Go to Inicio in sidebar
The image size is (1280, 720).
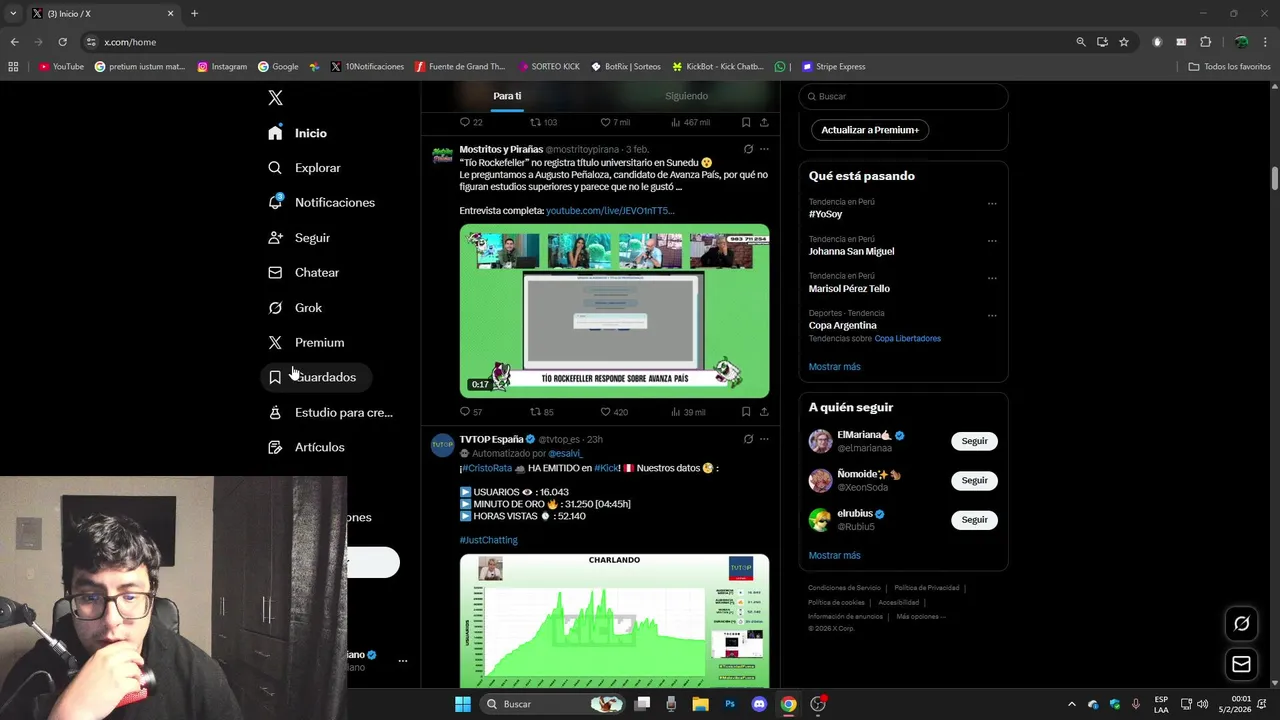(298, 133)
